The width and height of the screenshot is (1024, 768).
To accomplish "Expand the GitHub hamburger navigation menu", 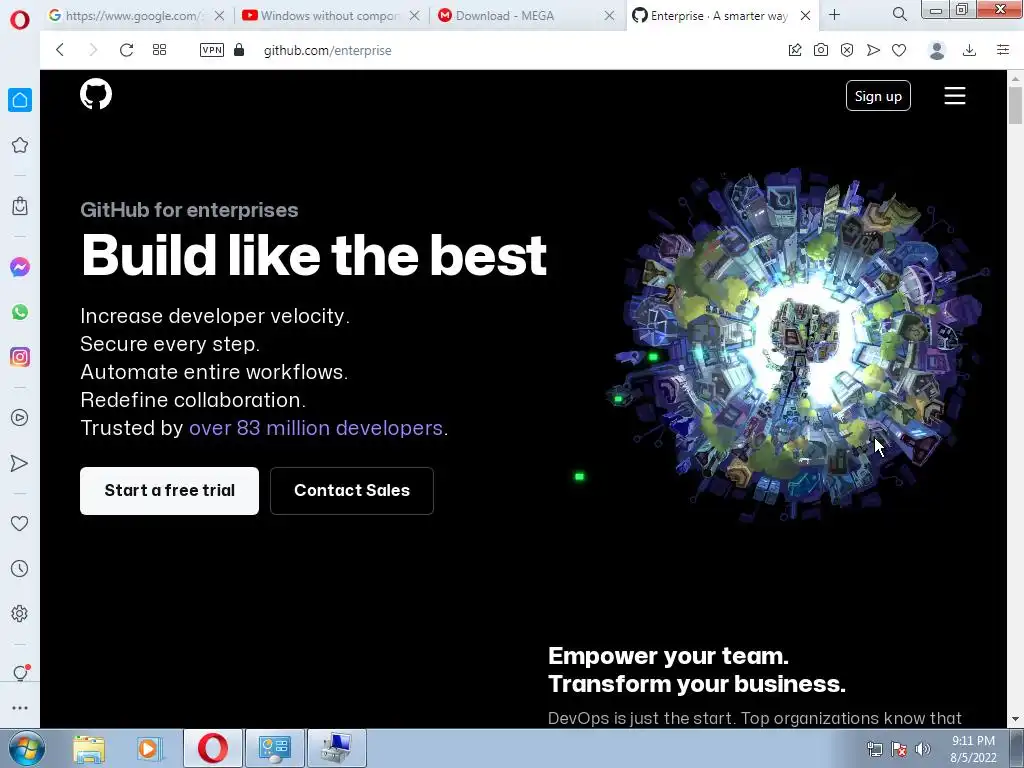I will click(955, 96).
